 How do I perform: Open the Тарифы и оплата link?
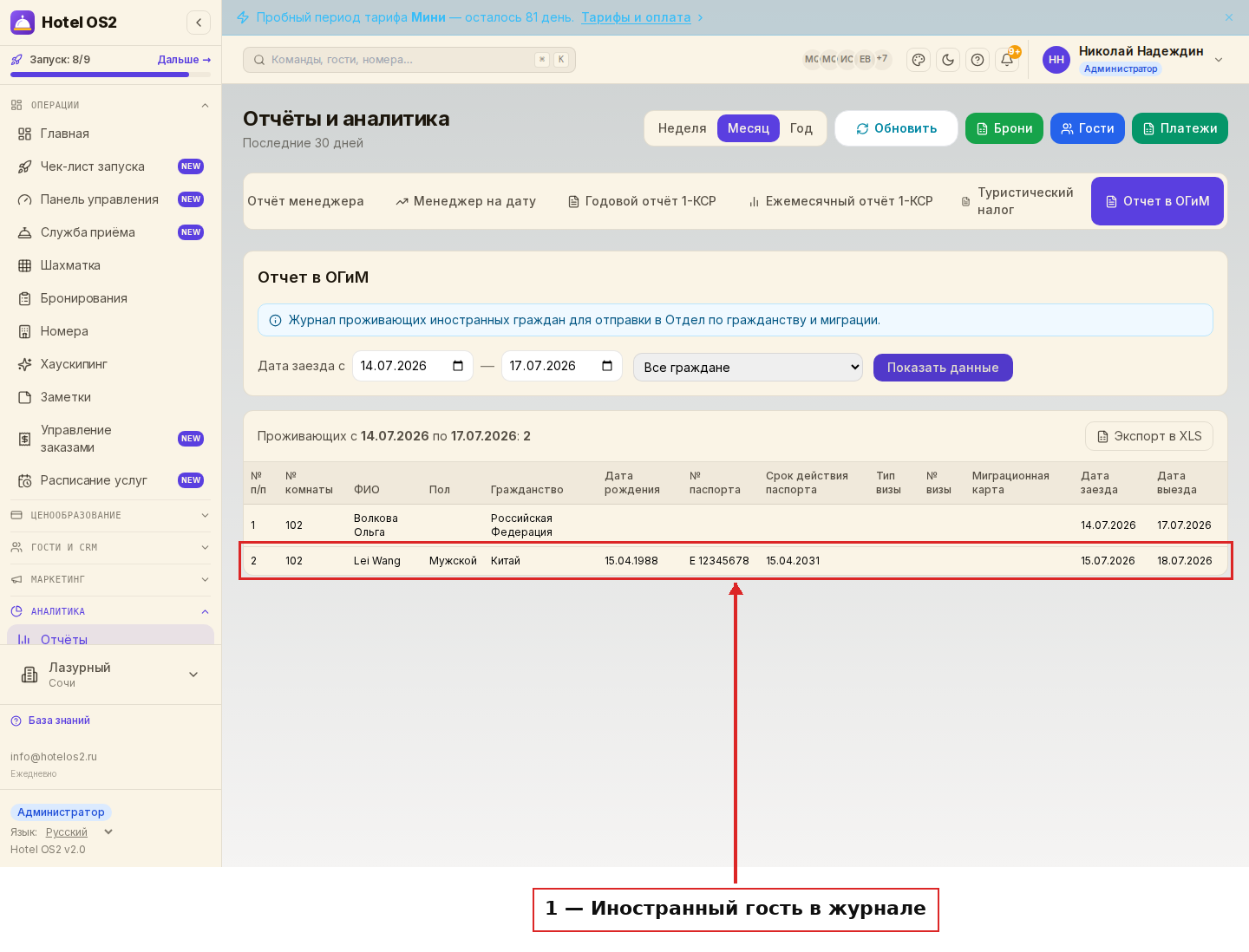636,17
